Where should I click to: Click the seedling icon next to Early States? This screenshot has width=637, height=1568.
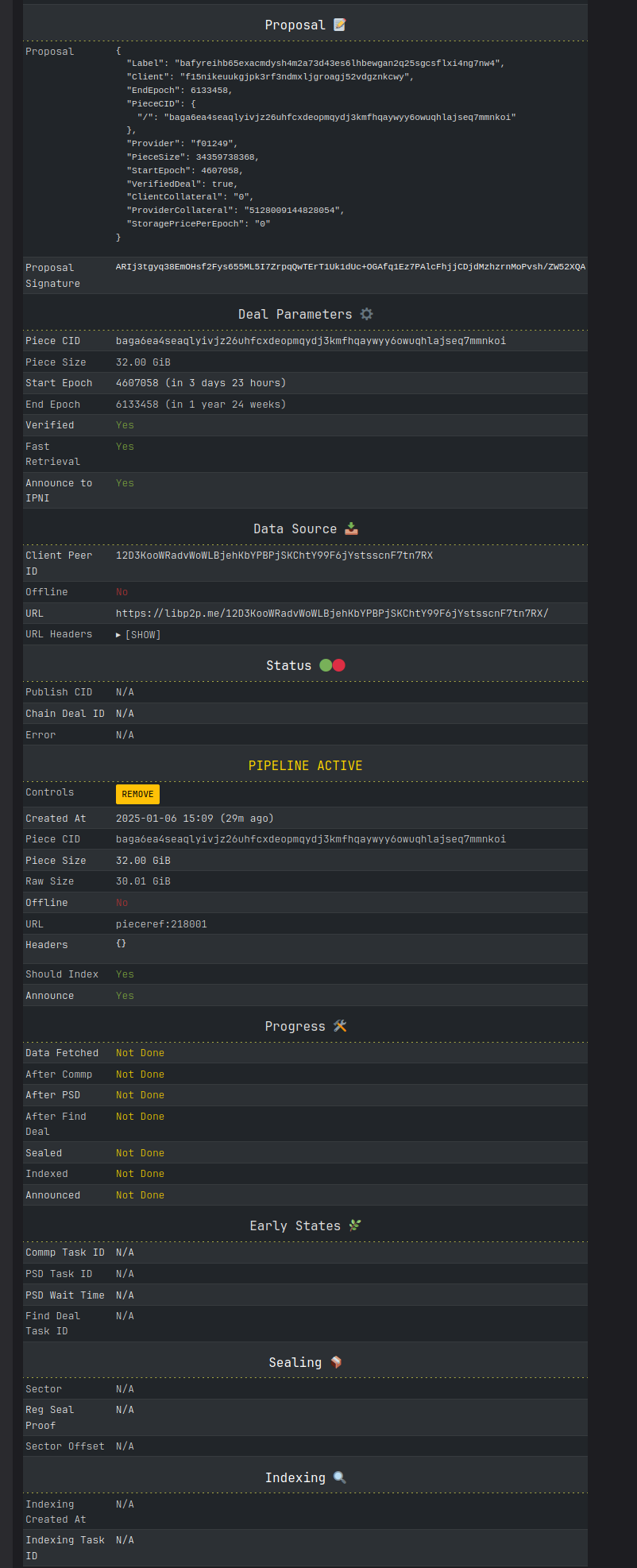click(355, 1225)
